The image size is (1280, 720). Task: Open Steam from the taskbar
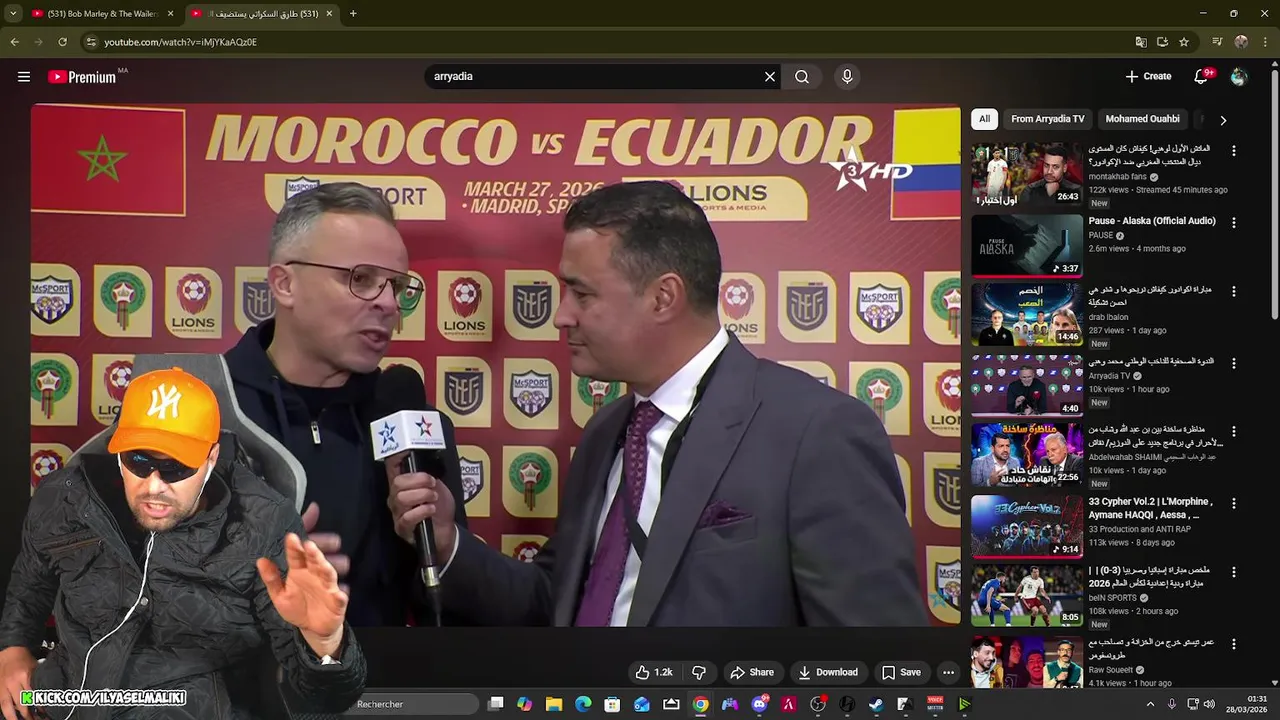[876, 704]
